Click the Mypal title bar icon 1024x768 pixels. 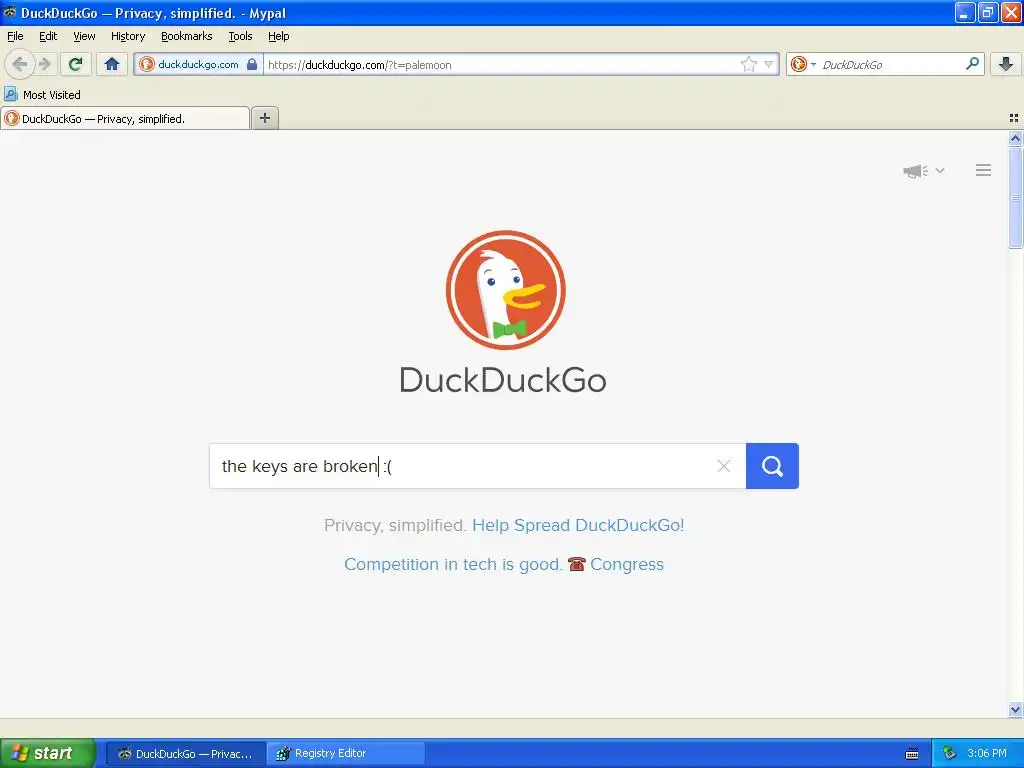coord(10,12)
